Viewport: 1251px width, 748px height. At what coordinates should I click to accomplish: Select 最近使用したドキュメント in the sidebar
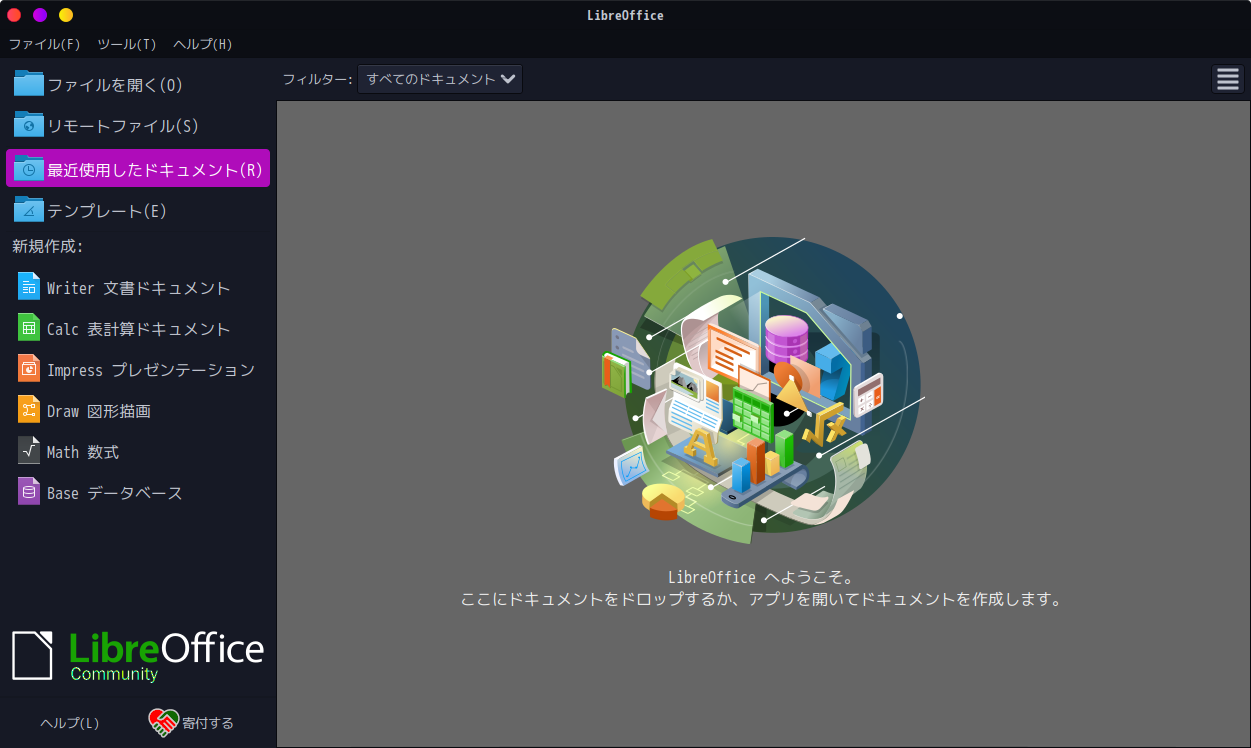point(138,167)
